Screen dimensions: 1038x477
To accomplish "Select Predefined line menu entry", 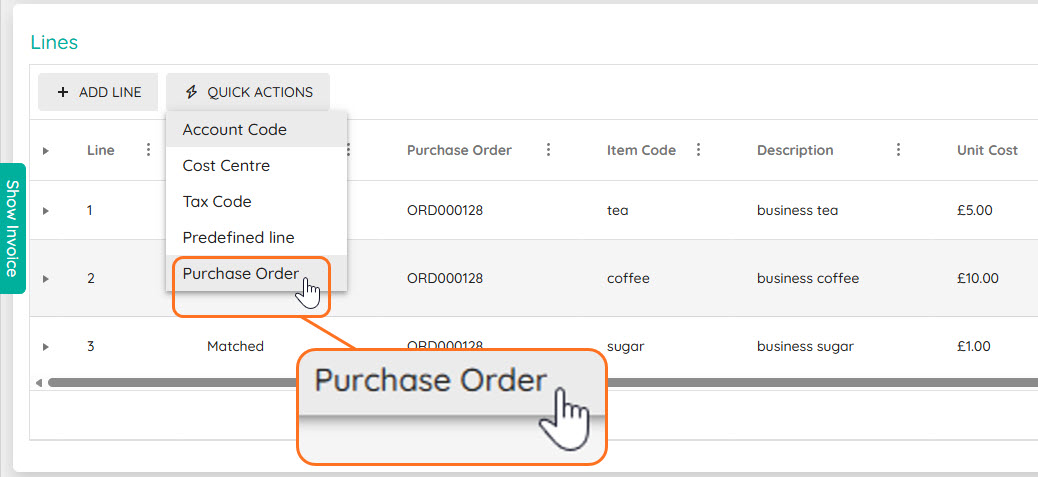I will (256, 237).
